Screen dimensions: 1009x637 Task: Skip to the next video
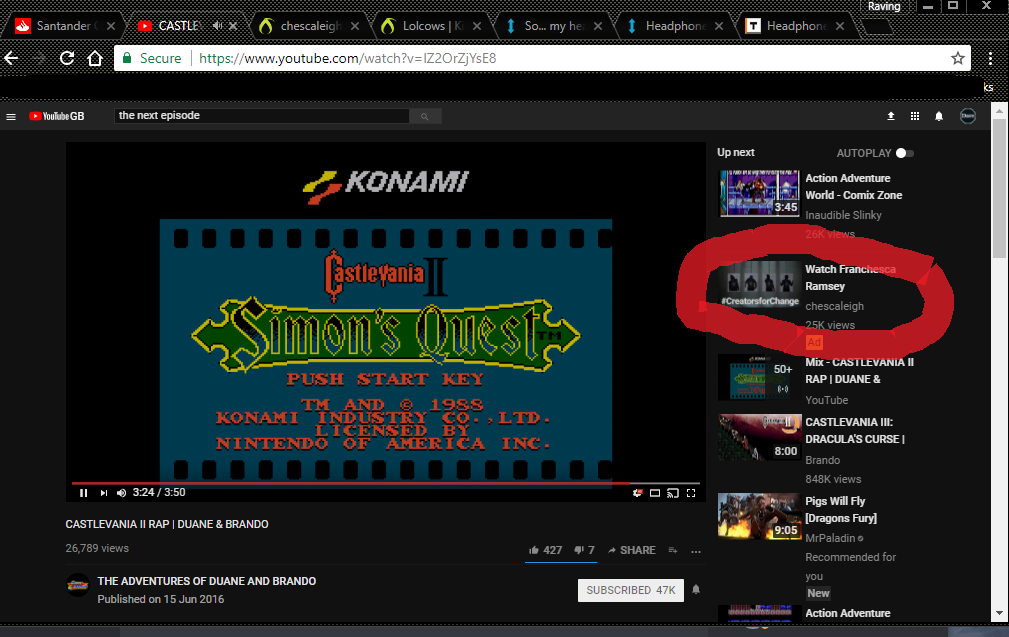pyautogui.click(x=104, y=493)
